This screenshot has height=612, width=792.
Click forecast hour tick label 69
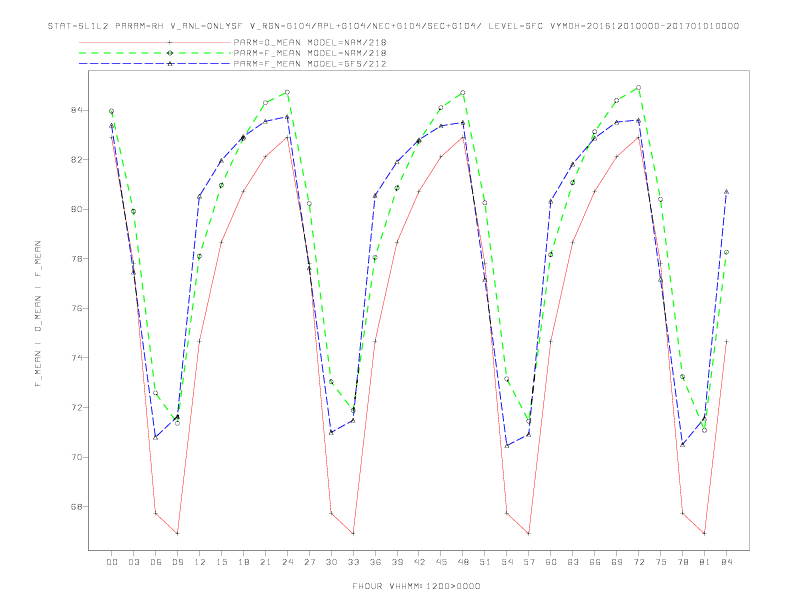point(617,562)
